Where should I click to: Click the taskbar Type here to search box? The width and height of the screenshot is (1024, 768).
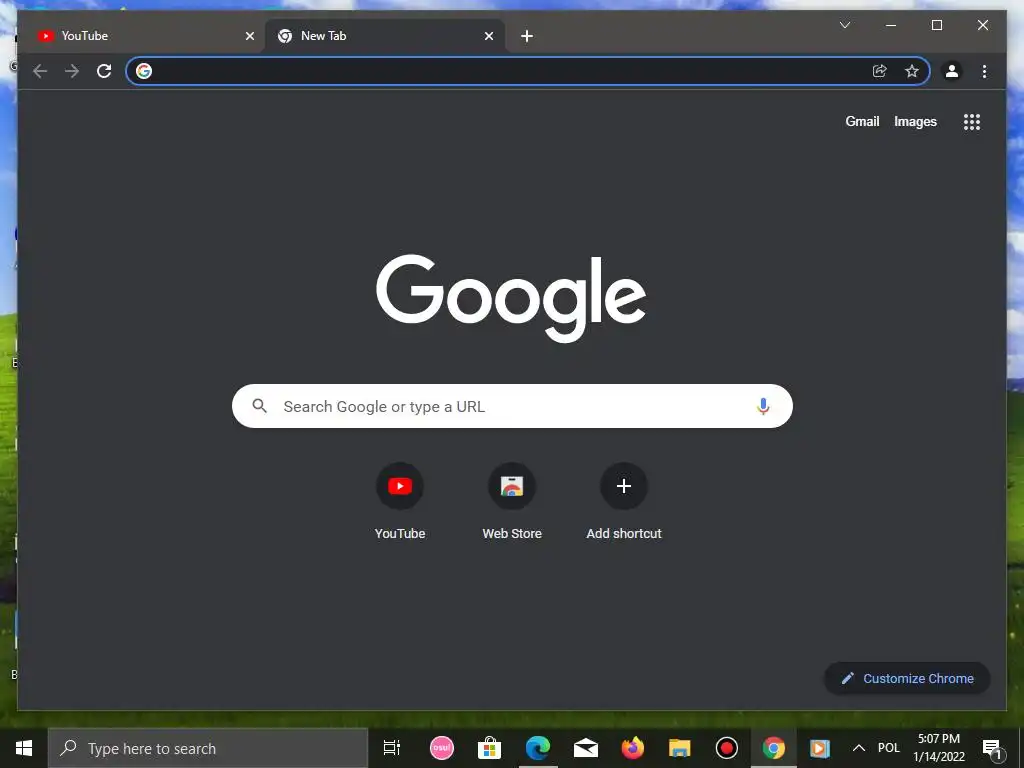[208, 748]
